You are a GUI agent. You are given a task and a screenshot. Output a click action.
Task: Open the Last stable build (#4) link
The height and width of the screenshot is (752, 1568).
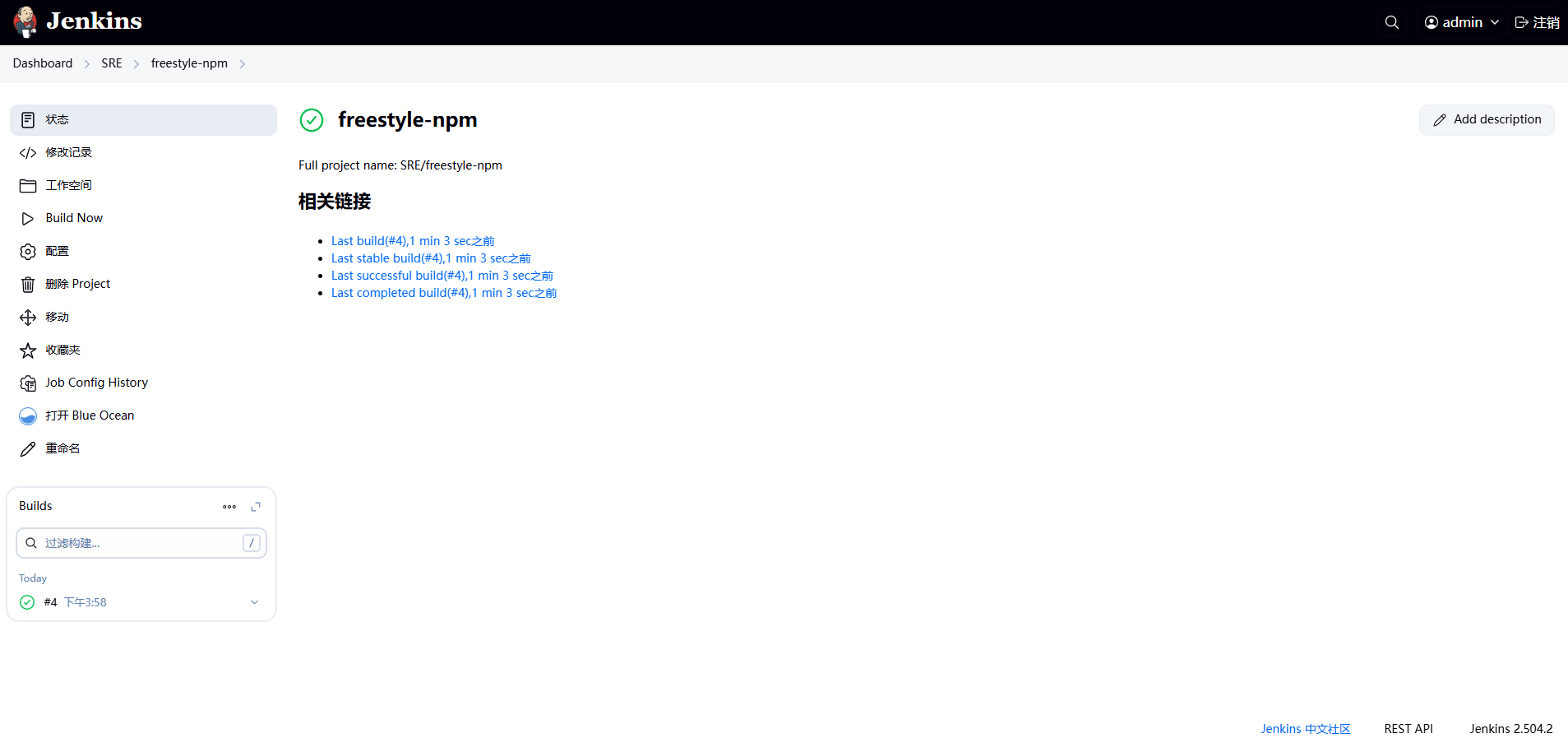[431, 258]
